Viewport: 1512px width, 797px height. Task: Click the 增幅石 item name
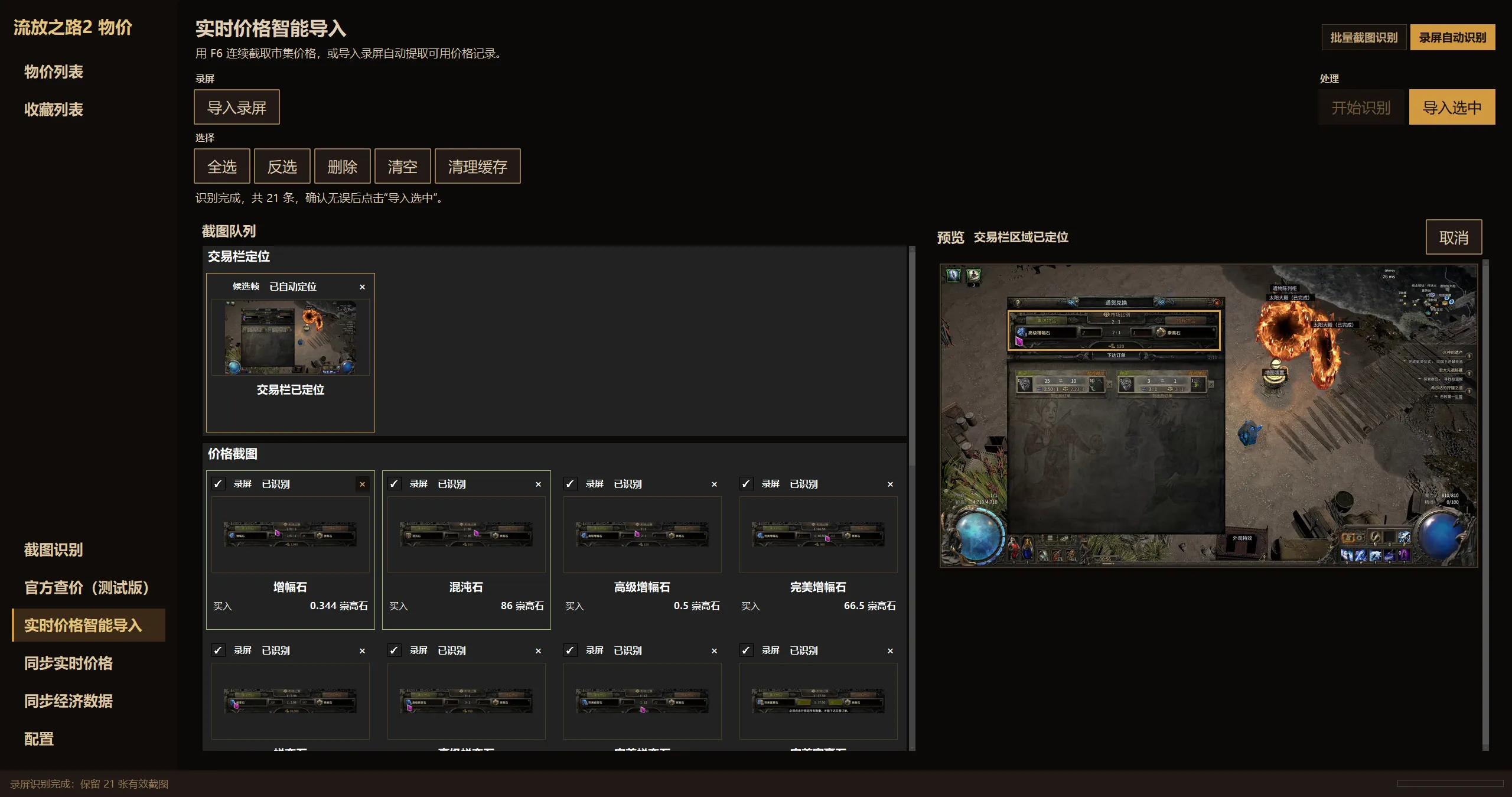click(x=290, y=587)
